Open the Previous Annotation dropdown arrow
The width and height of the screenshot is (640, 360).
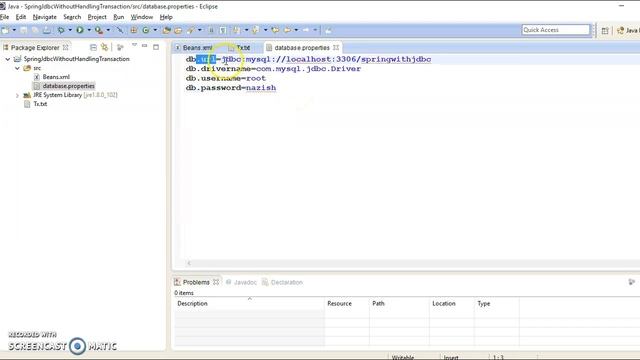coord(265,30)
